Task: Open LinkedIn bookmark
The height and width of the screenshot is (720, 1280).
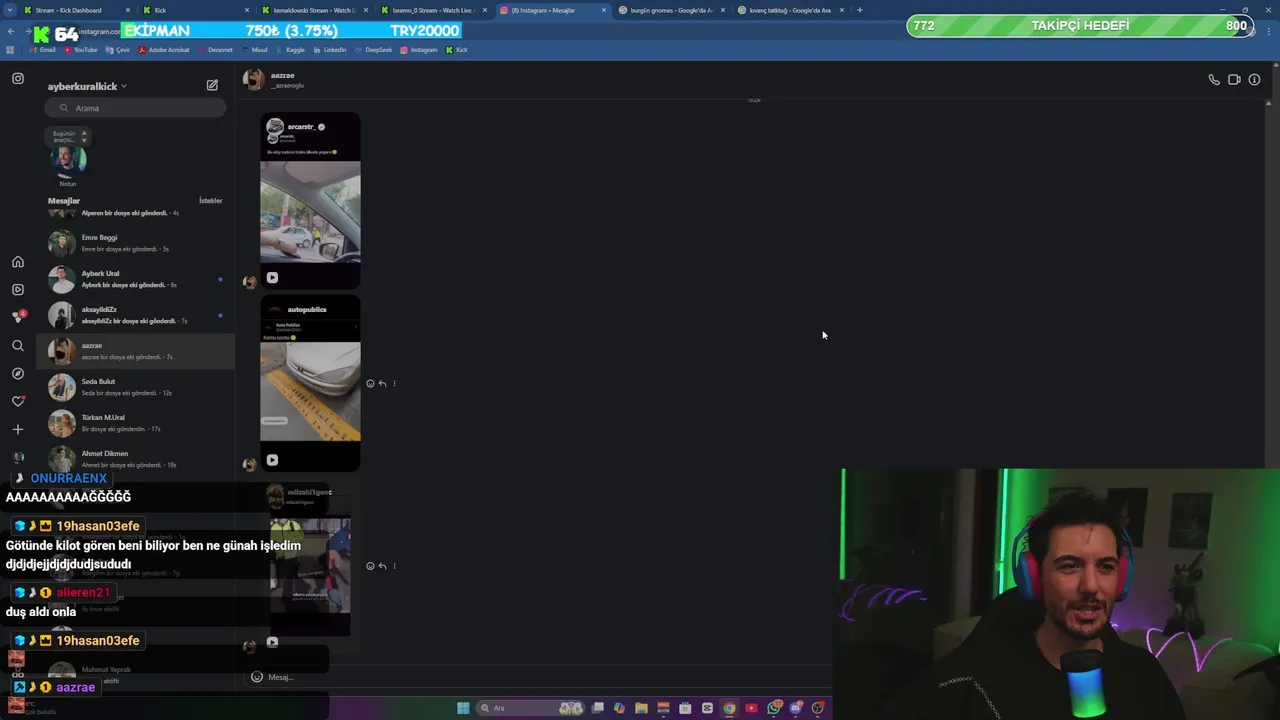Action: 329,50
